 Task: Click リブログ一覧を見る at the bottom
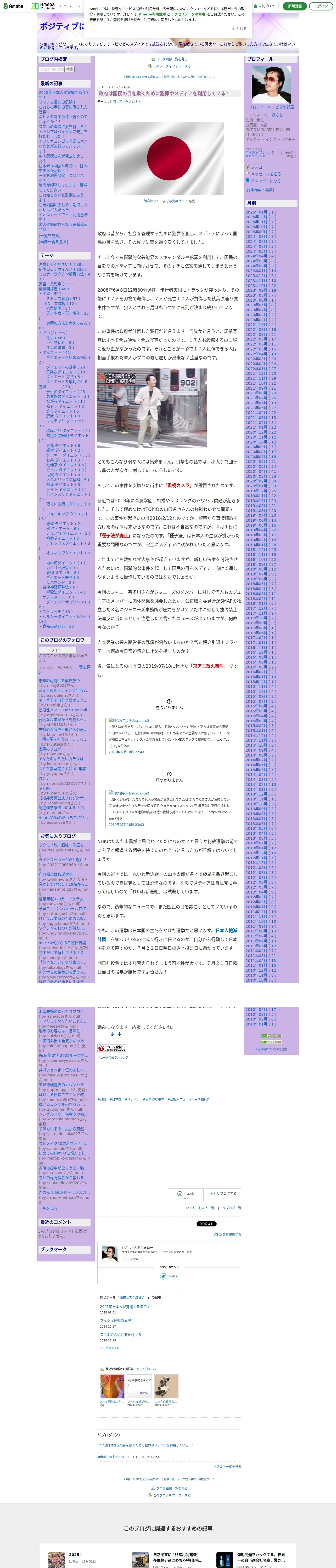(227, 1466)
